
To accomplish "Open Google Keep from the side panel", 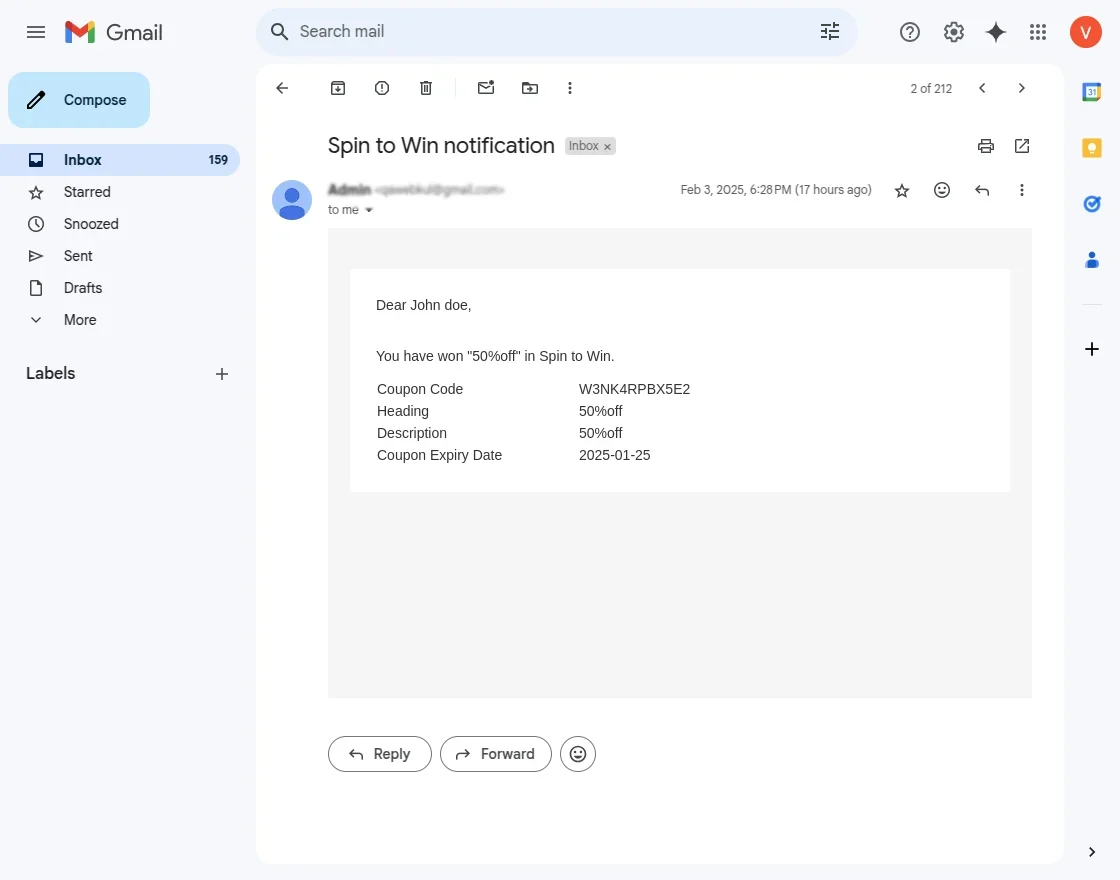I will [x=1092, y=146].
